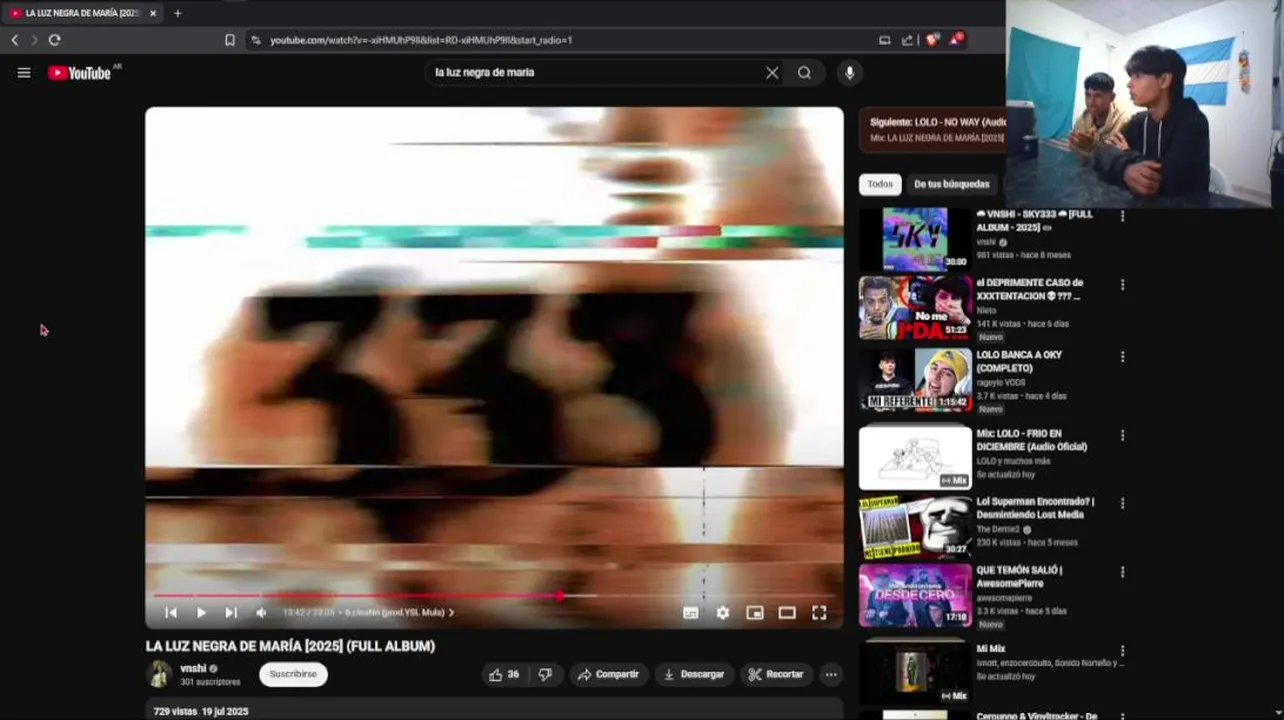Dislike the video with thumbs down
Image resolution: width=1284 pixels, height=720 pixels.
545,674
